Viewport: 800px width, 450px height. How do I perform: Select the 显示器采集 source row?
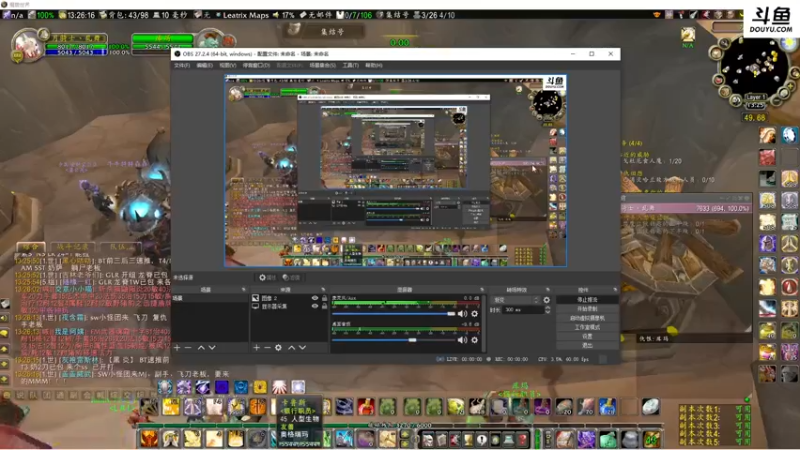pos(289,306)
